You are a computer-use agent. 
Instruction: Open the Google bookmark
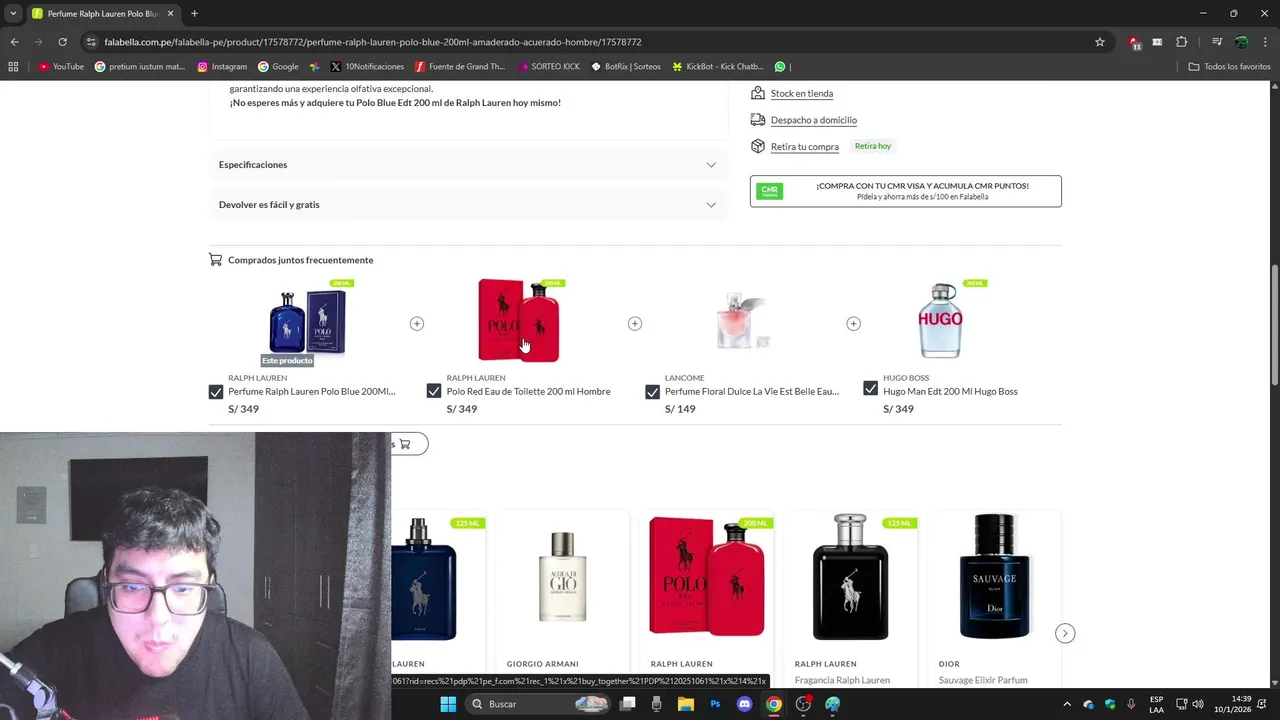(278, 67)
